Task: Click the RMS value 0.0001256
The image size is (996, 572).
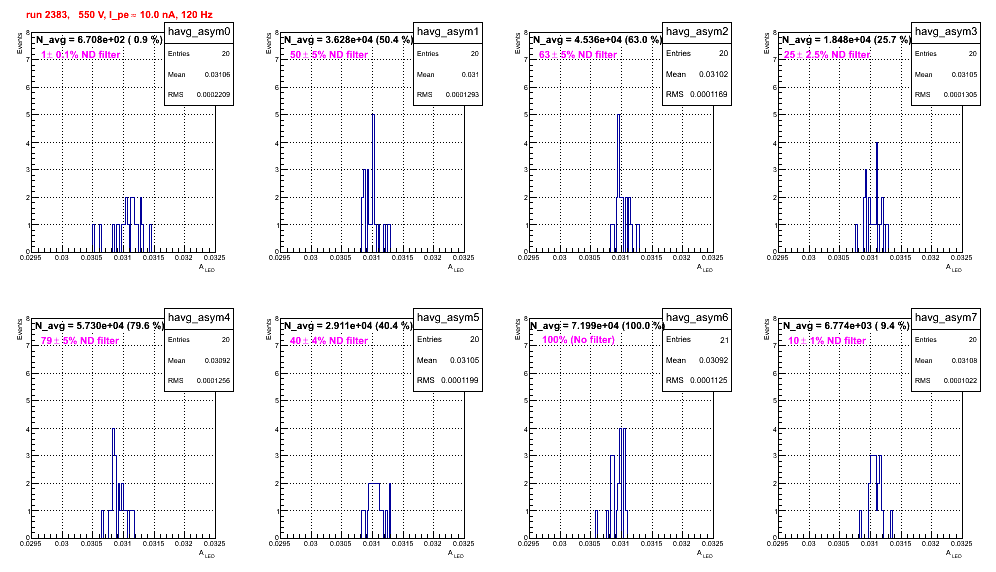Action: point(213,381)
